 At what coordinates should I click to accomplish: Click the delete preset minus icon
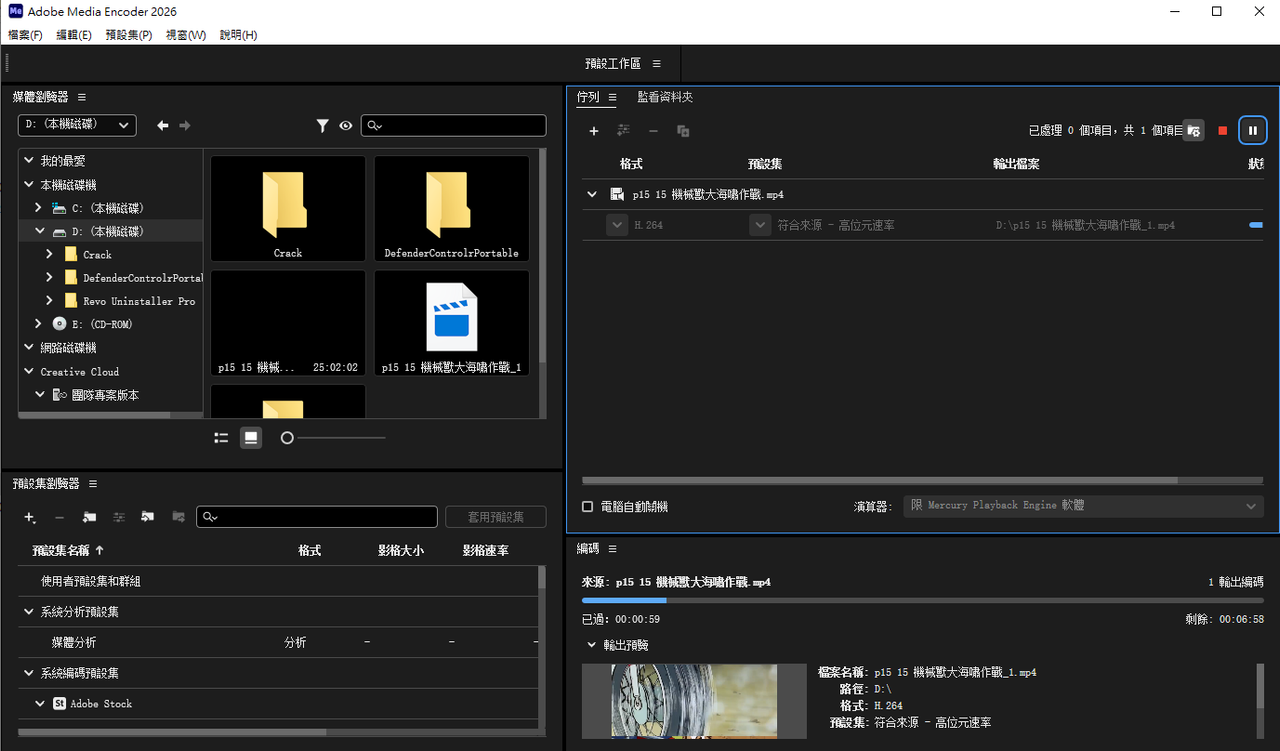tap(59, 517)
